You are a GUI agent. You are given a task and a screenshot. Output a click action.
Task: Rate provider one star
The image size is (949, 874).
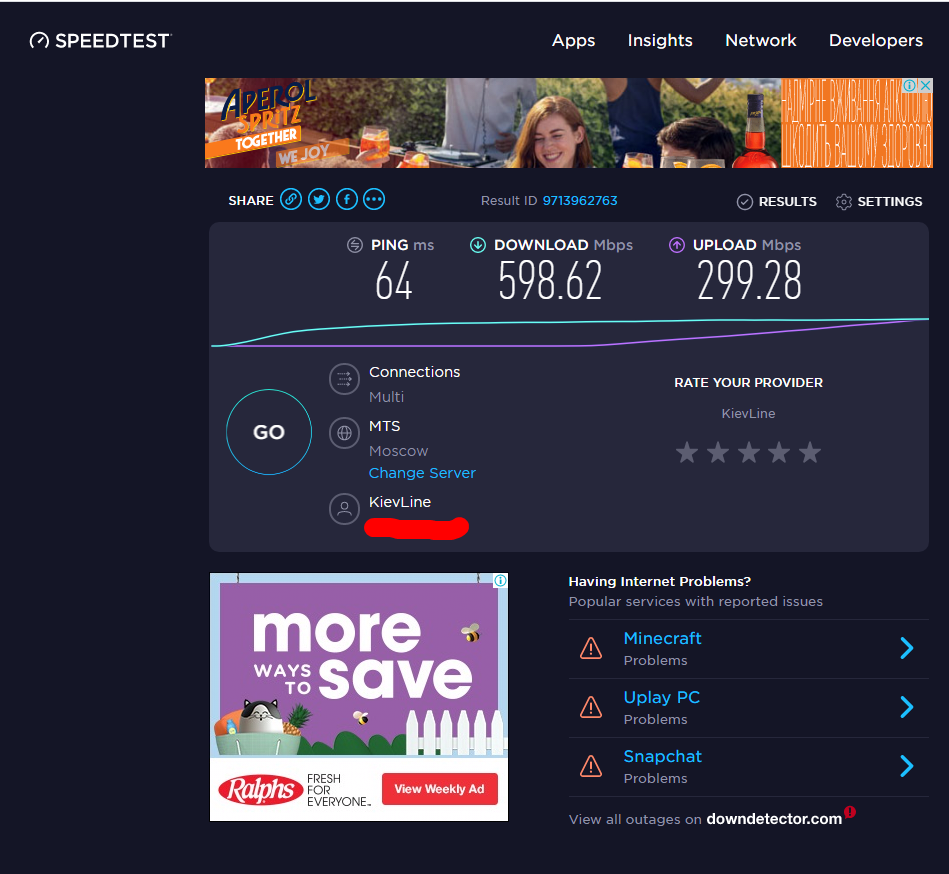click(687, 452)
